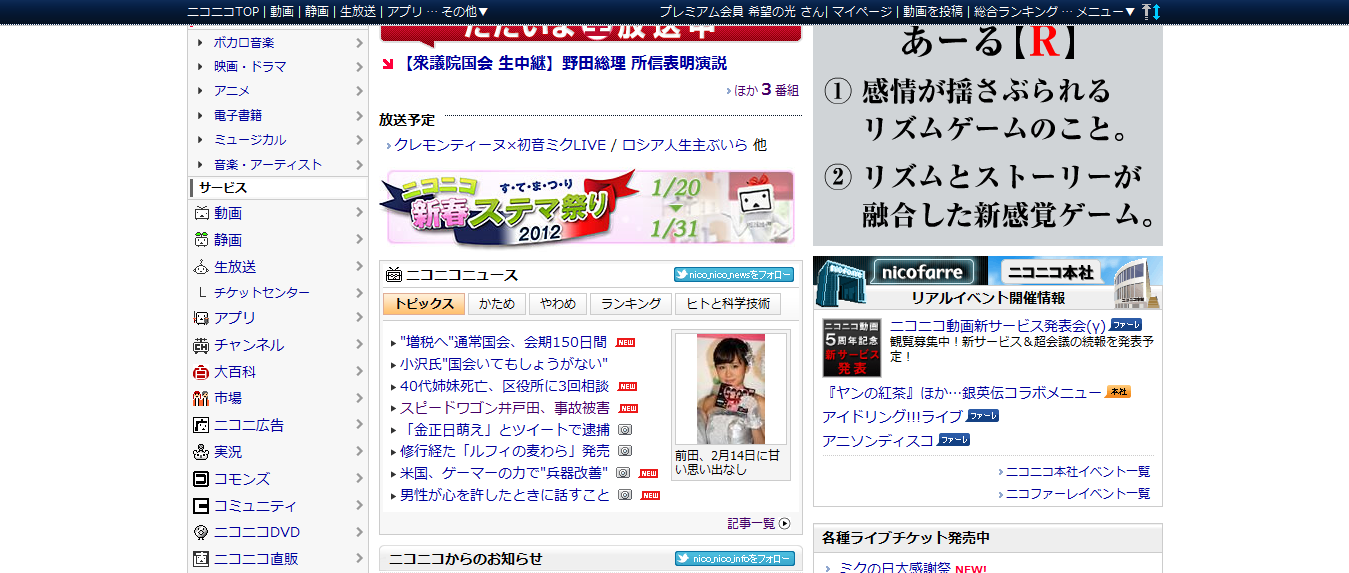Switch to the かため news tab
1349x573 pixels.
[x=497, y=304]
